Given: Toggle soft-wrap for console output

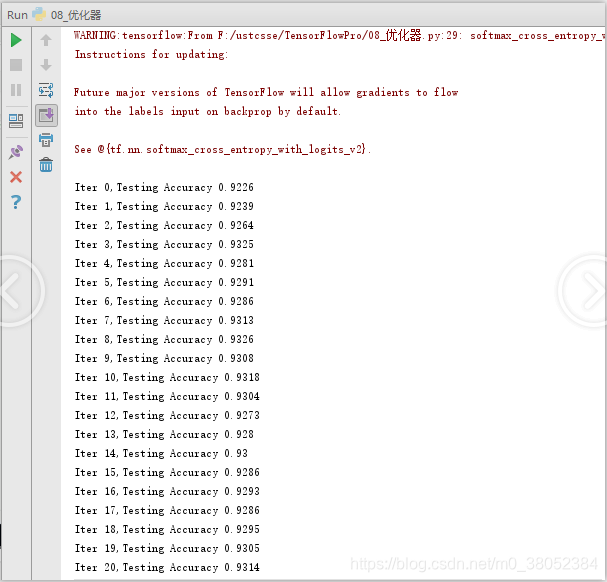Looking at the screenshot, I should (46, 90).
